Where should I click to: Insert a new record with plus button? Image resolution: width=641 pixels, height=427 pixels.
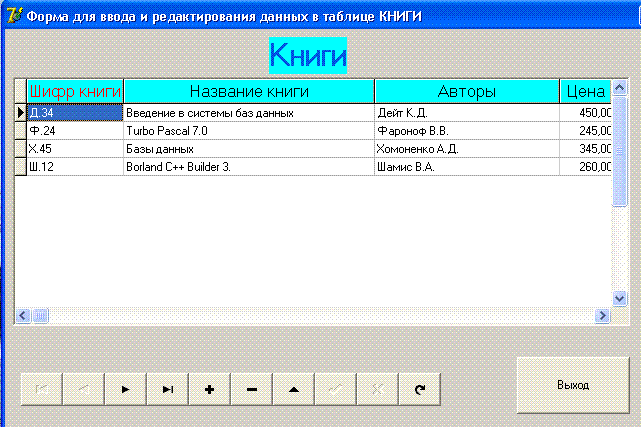(x=209, y=389)
